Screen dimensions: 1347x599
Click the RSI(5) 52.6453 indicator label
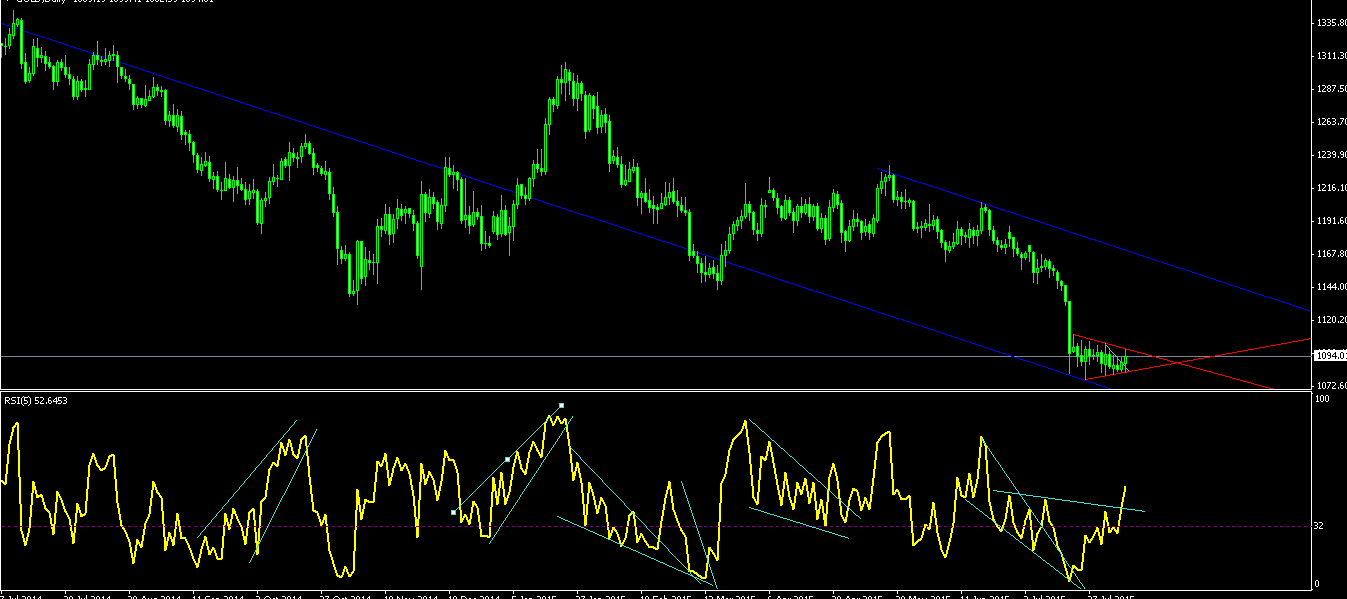pyautogui.click(x=38, y=400)
